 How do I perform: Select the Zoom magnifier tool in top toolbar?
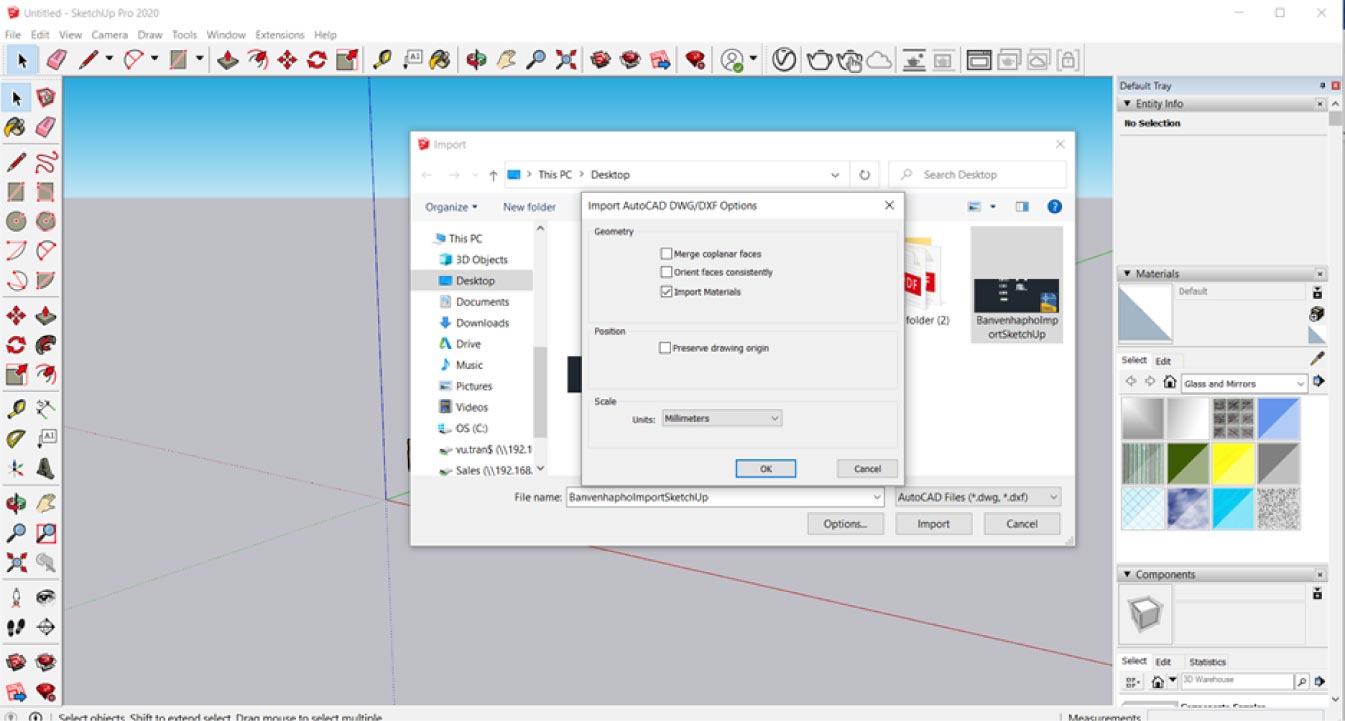pos(536,60)
